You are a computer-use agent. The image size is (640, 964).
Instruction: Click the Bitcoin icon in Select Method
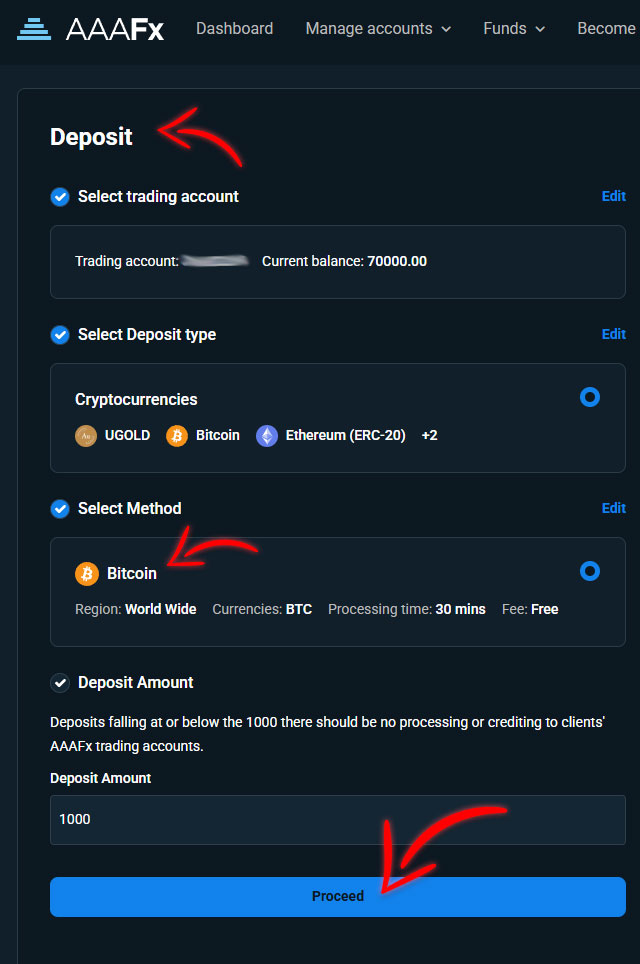[x=87, y=574]
